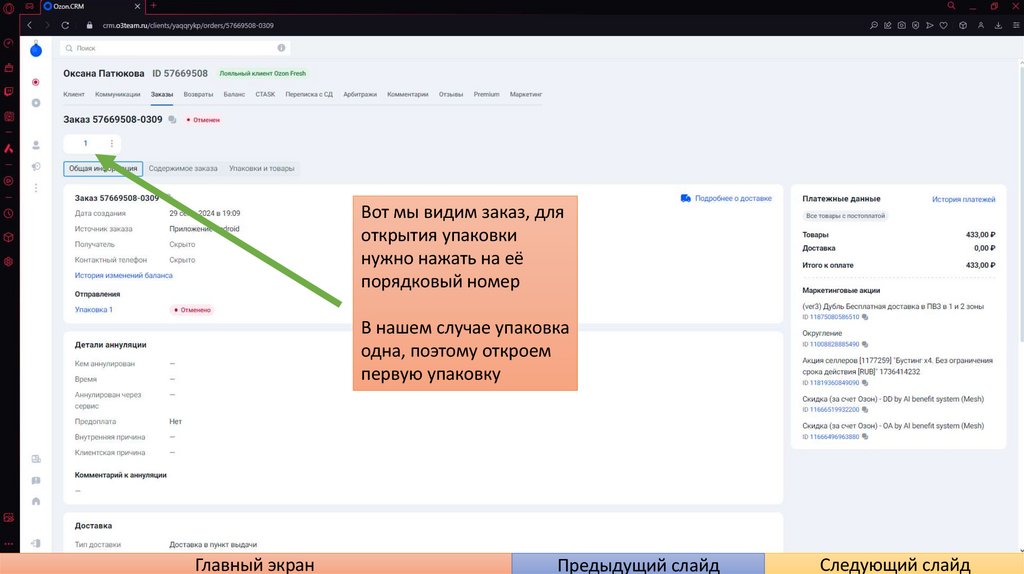
Task: Reload the page
Action: click(x=65, y=25)
